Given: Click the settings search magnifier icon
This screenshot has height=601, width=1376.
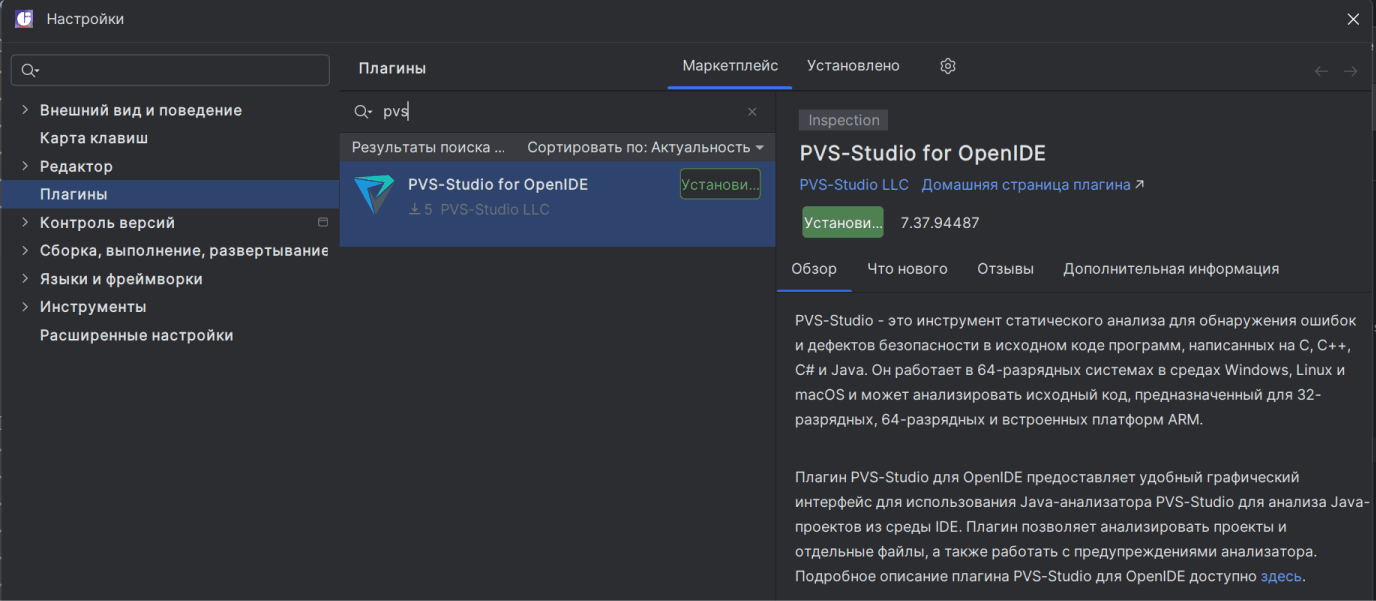Looking at the screenshot, I should (x=29, y=70).
